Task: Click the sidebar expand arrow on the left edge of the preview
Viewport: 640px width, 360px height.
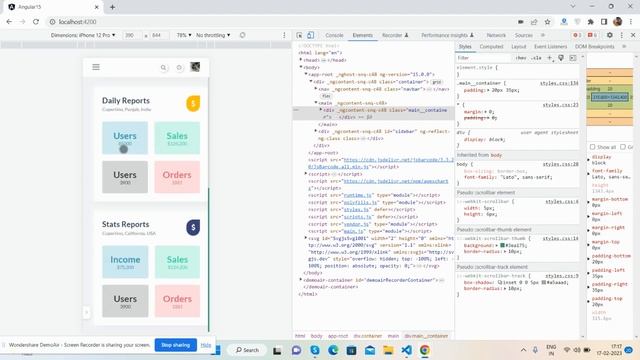Action: pyautogui.click(x=86, y=312)
